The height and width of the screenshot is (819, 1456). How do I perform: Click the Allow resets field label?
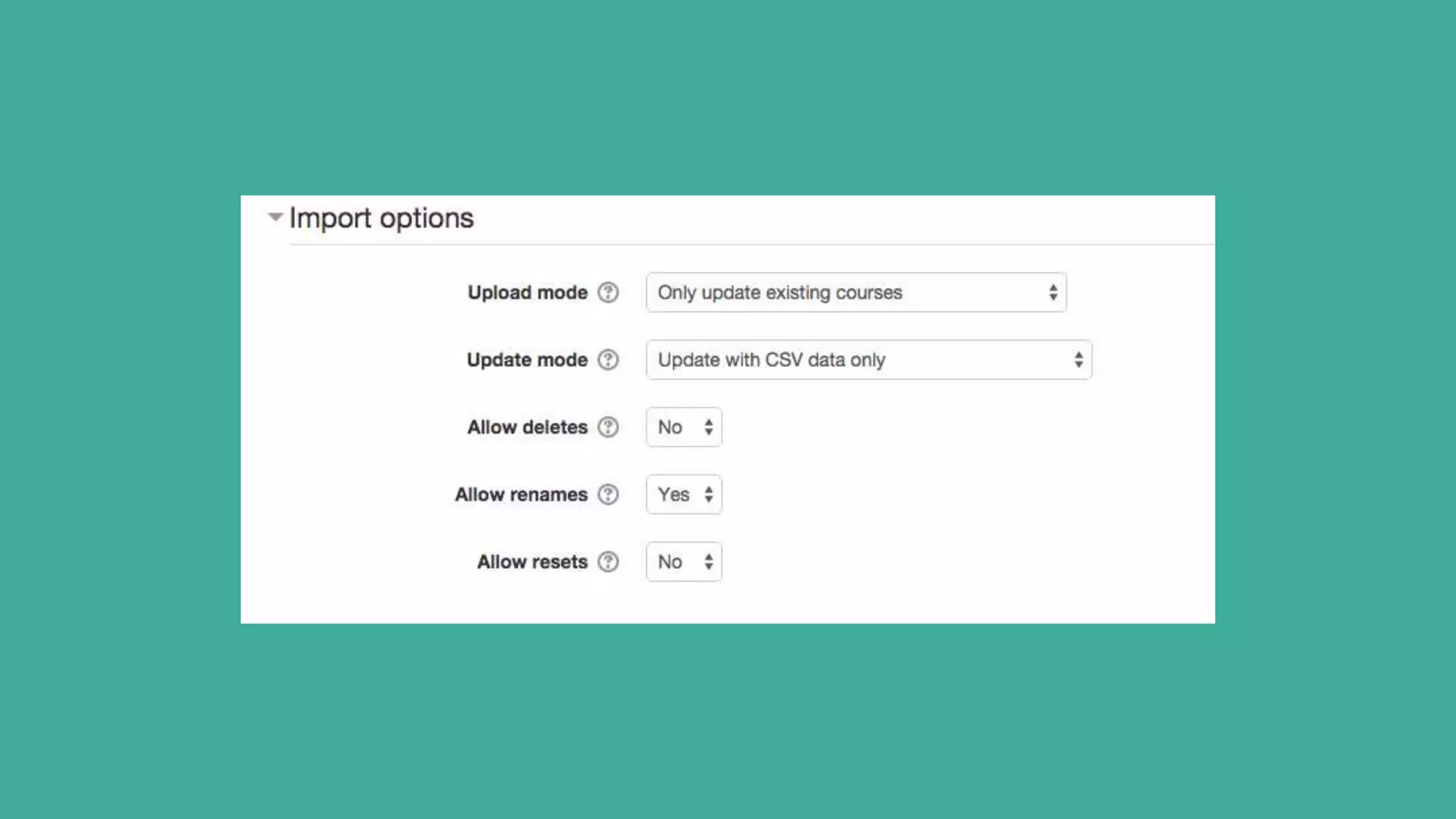click(532, 562)
